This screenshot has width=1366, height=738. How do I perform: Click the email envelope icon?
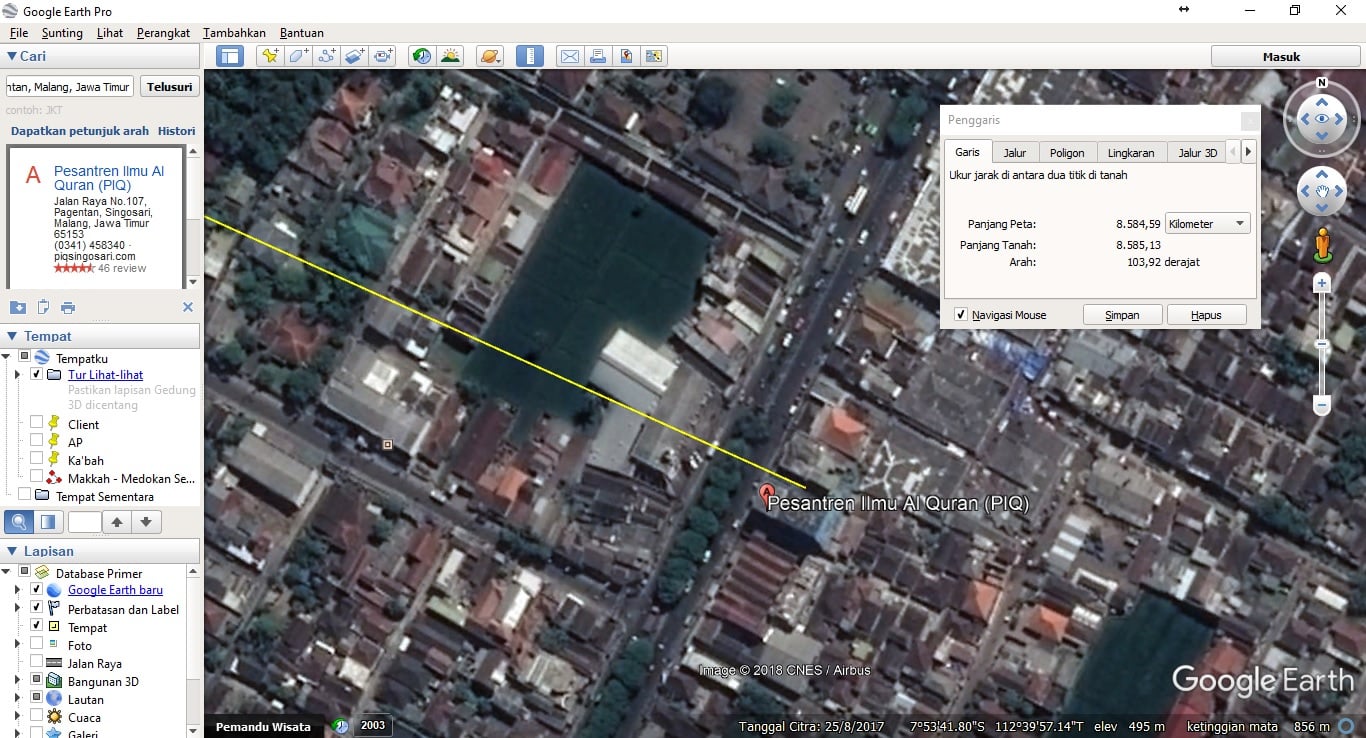point(569,56)
